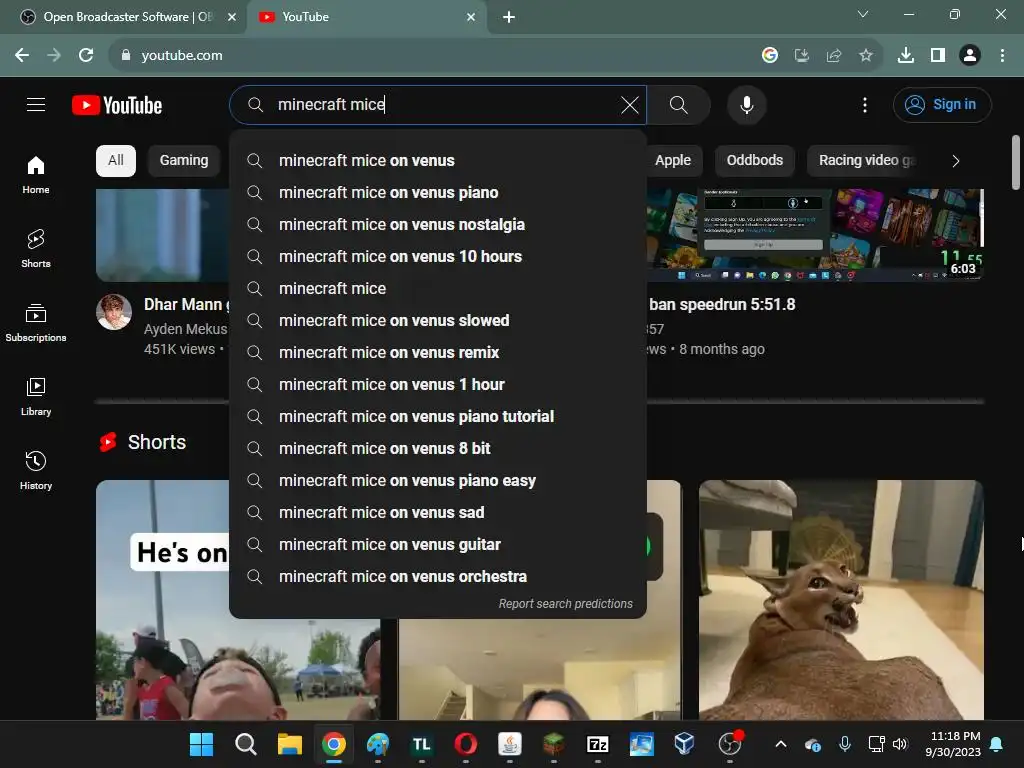Click the Google icon in the address bar
This screenshot has height=768, width=1024.
769,56
